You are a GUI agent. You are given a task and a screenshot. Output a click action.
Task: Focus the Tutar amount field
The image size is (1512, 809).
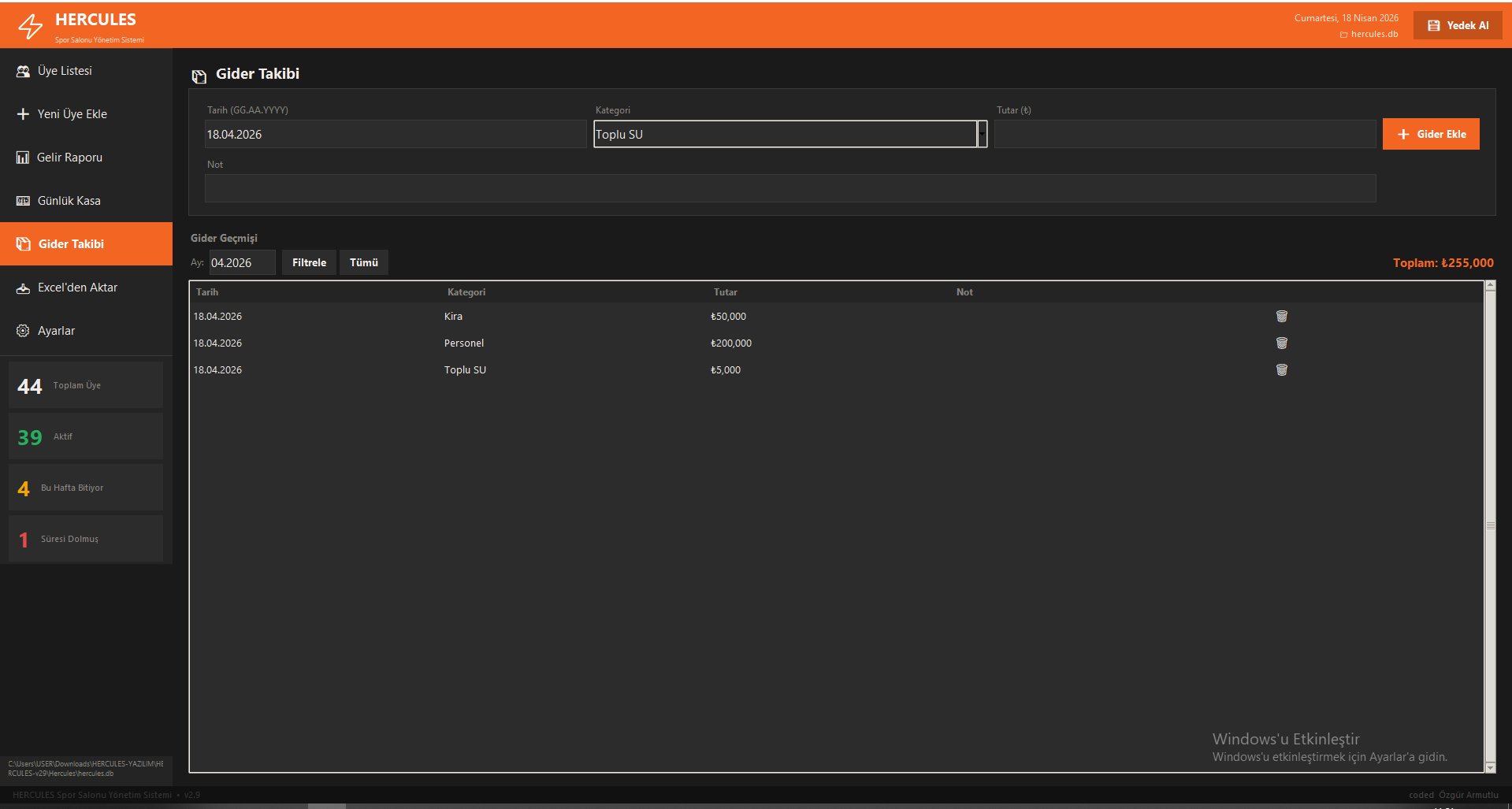(x=1184, y=134)
